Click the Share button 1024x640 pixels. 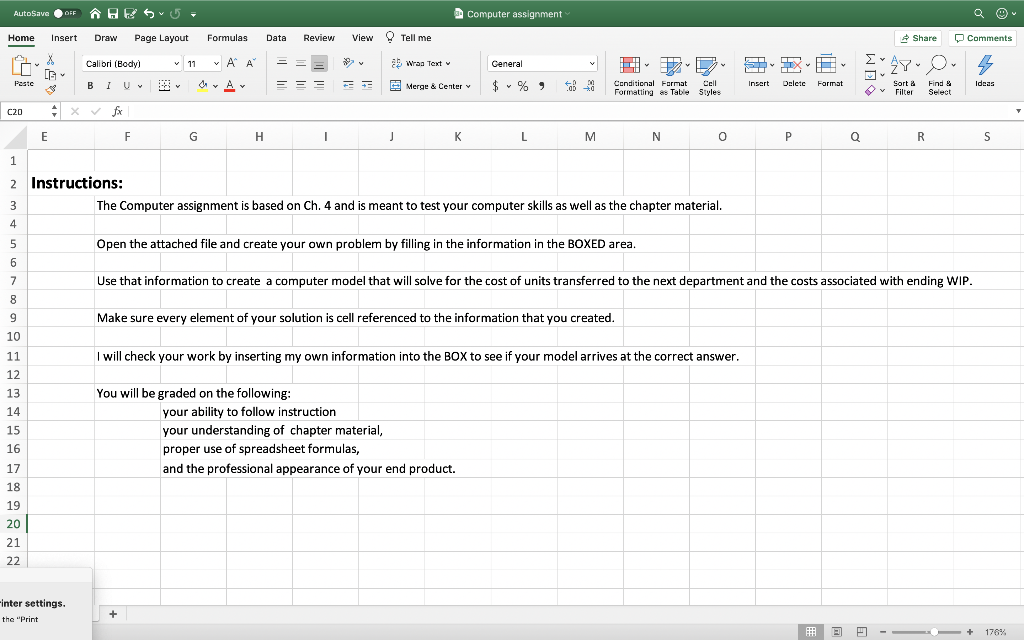tap(917, 37)
